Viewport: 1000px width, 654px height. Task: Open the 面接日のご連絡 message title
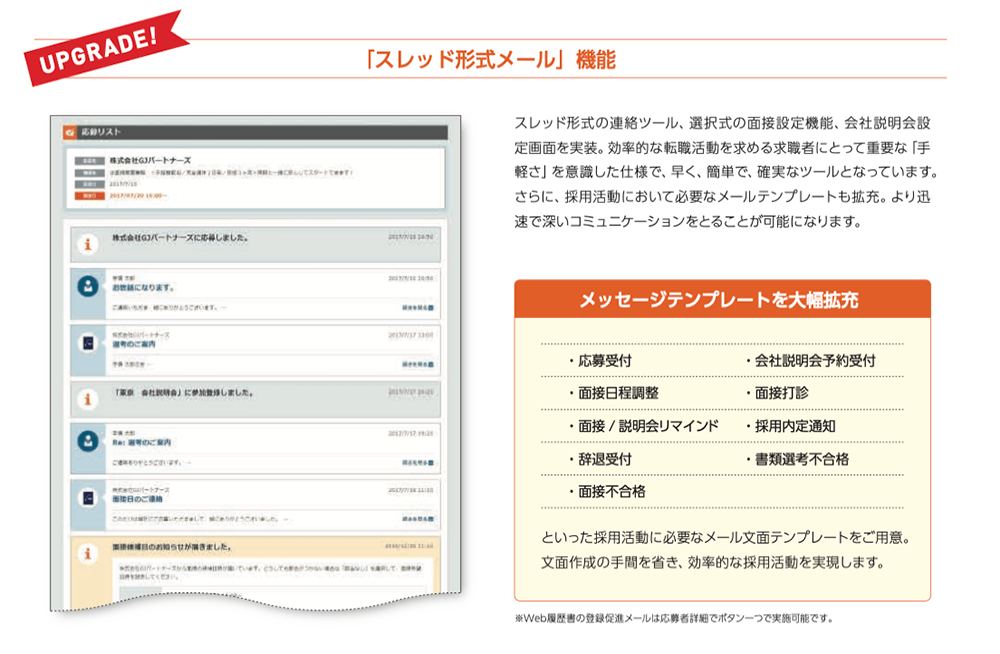click(138, 498)
